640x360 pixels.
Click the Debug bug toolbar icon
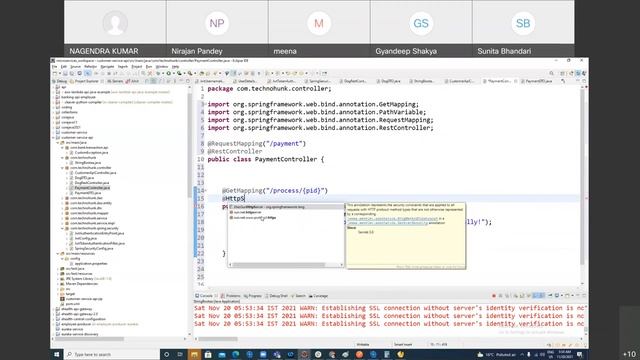[158, 73]
